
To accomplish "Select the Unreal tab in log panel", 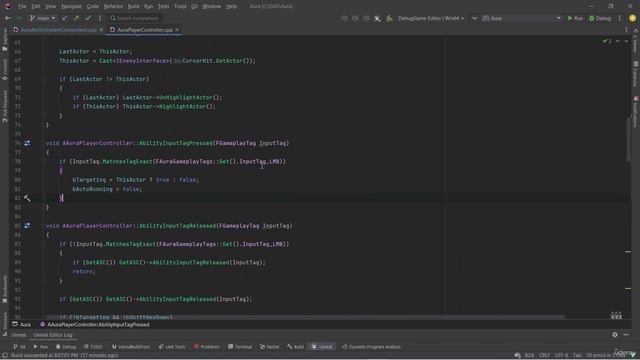I will pos(18,335).
